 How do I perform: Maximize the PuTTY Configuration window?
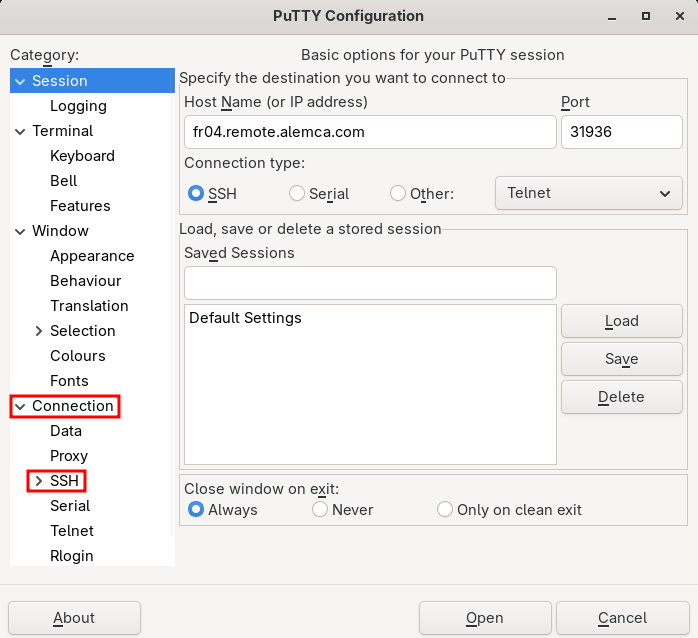click(x=645, y=16)
